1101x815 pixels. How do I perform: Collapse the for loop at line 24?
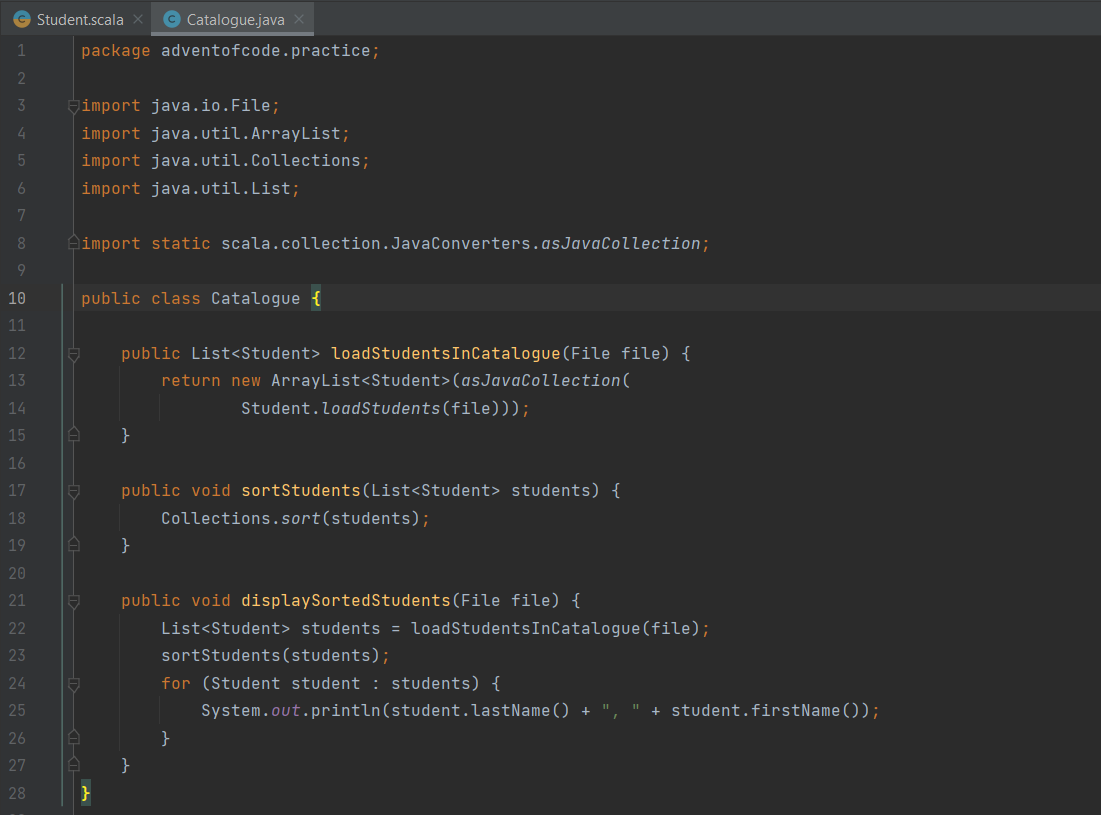[74, 684]
